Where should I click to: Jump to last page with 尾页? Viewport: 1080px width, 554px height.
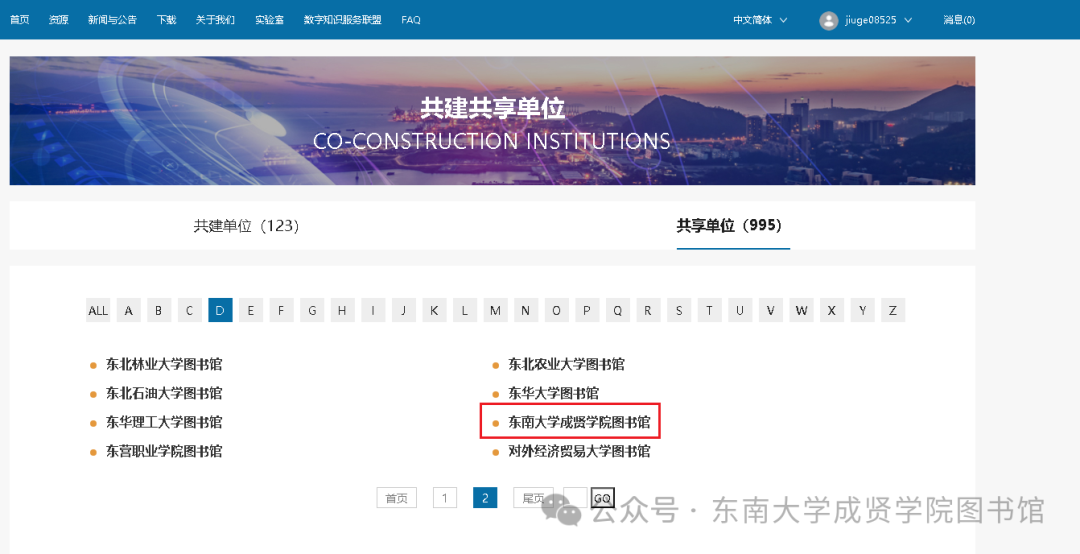pyautogui.click(x=533, y=497)
